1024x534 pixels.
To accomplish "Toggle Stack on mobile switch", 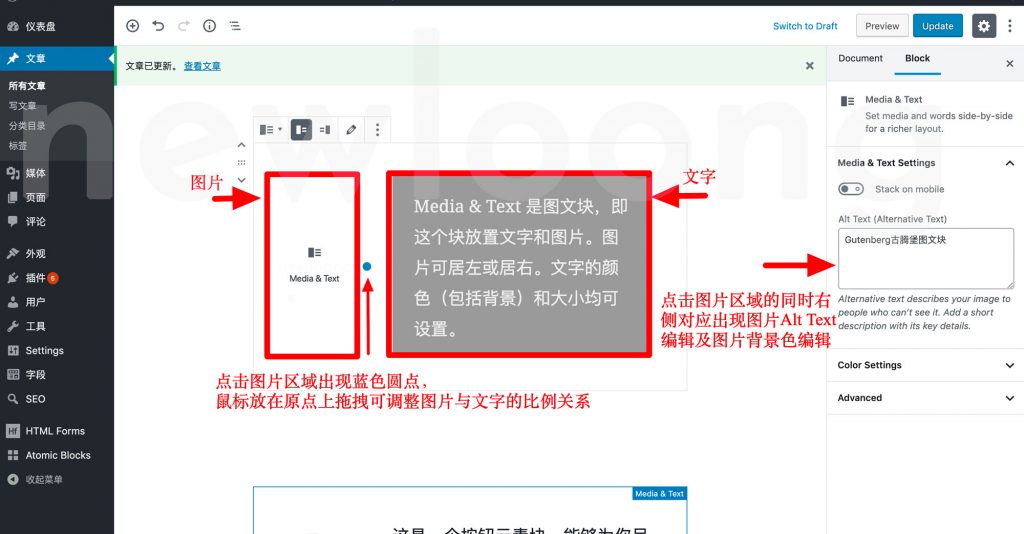I will coord(851,189).
